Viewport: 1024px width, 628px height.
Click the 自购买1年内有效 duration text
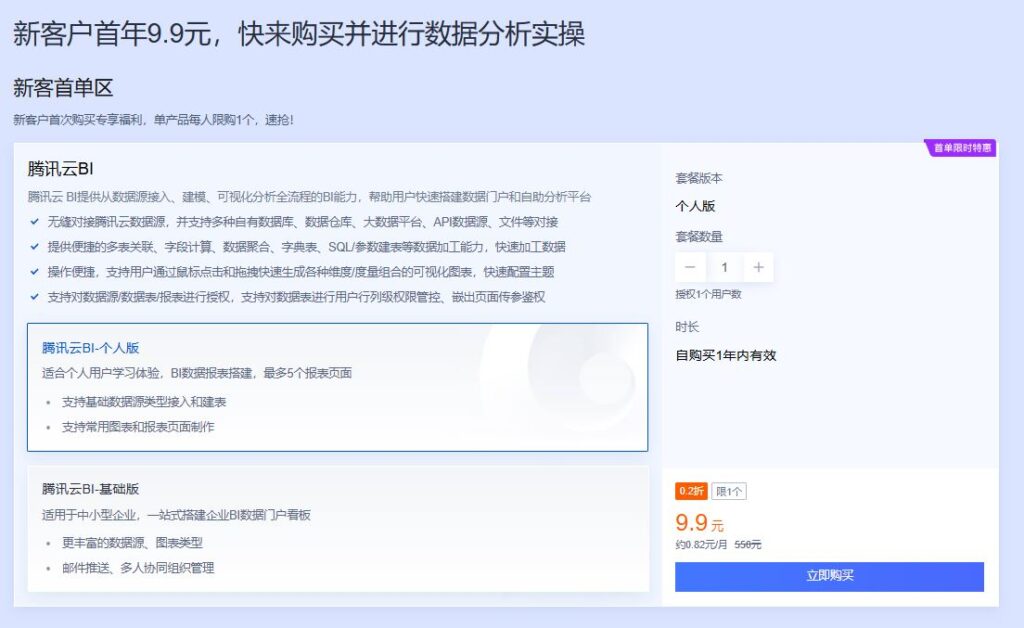pos(726,356)
